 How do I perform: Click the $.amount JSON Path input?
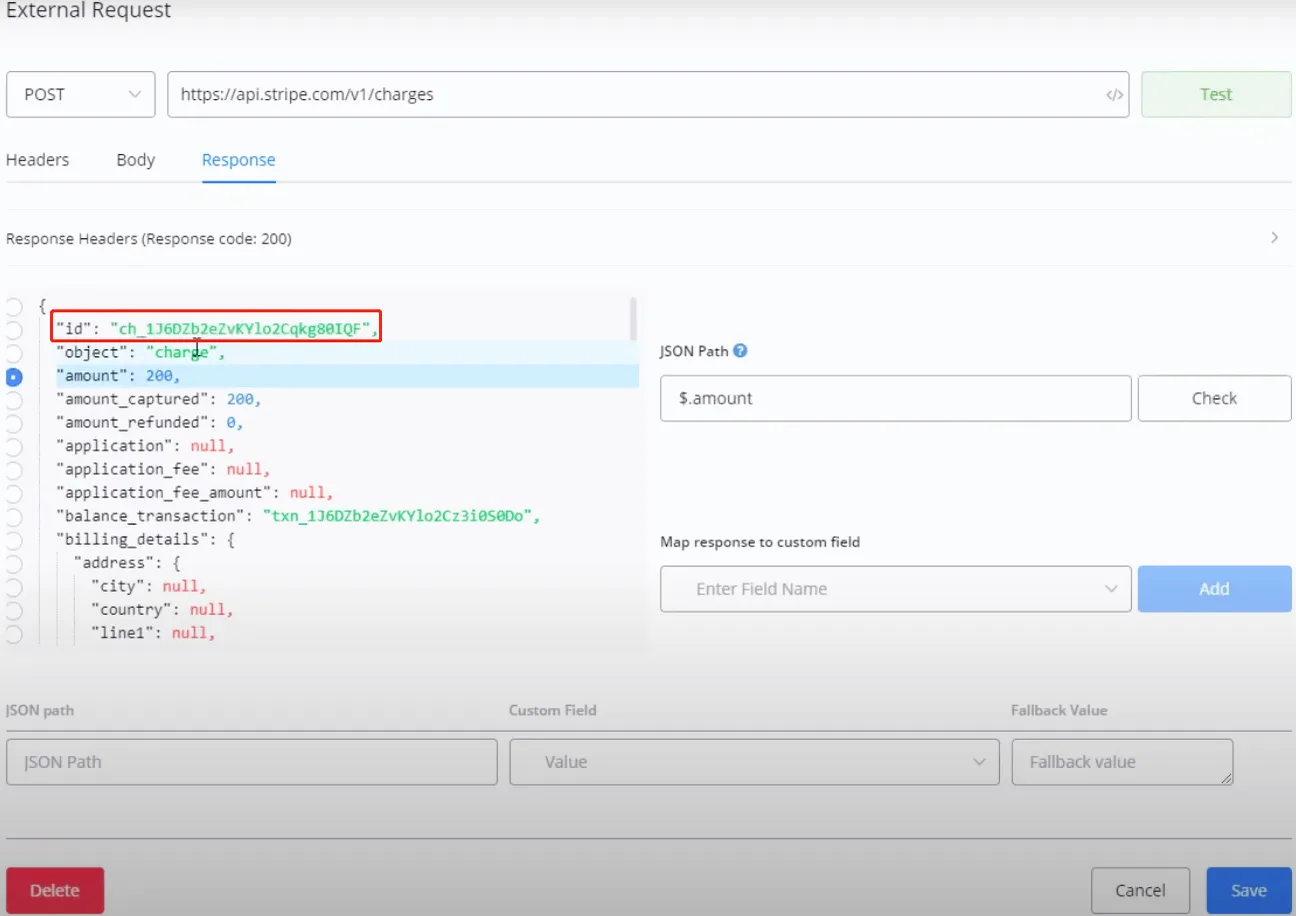(896, 398)
